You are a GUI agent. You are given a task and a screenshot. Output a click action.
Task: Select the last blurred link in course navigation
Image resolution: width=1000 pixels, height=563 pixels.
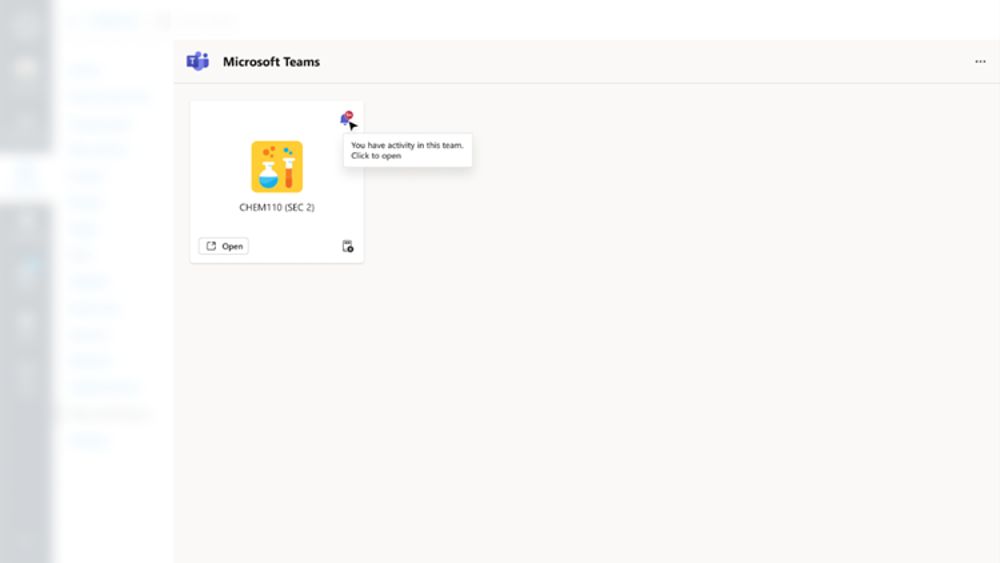(x=88, y=440)
